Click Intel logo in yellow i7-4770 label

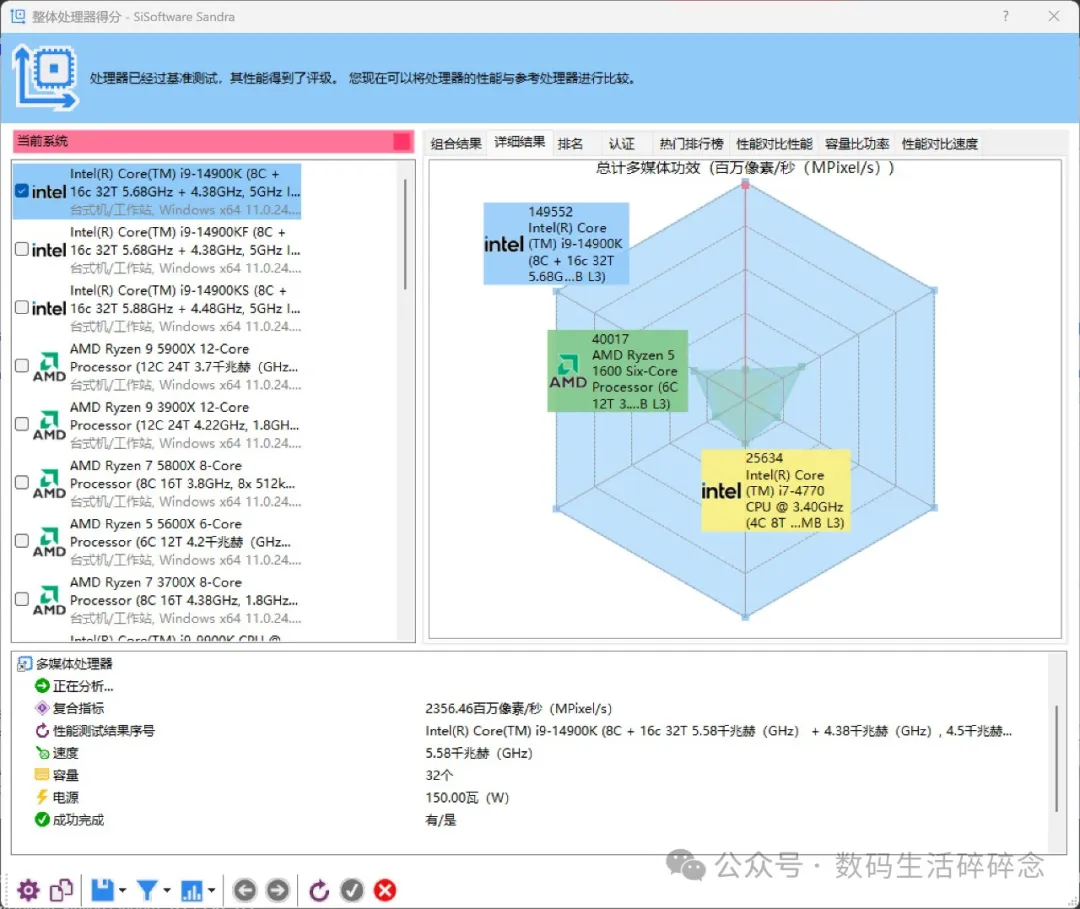721,491
